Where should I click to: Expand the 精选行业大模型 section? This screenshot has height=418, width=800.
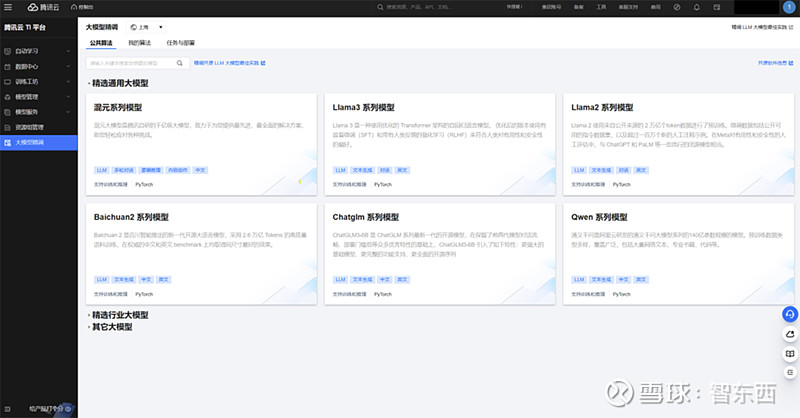118,315
